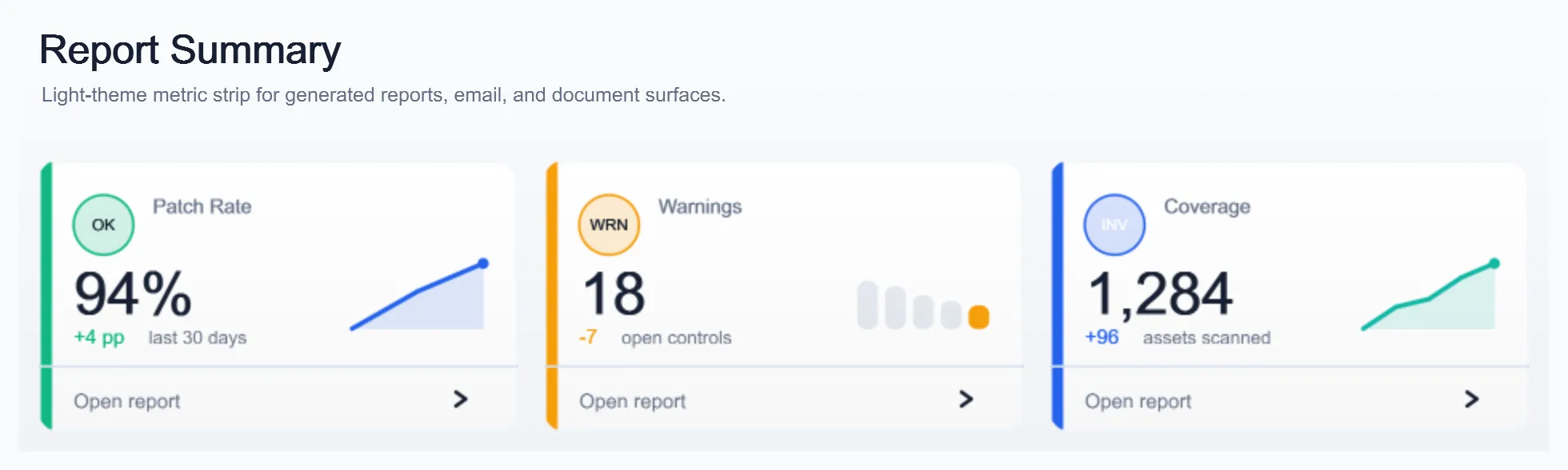Click the +4 pp change indicator
Viewport: 1568px width, 470px height.
(x=99, y=337)
